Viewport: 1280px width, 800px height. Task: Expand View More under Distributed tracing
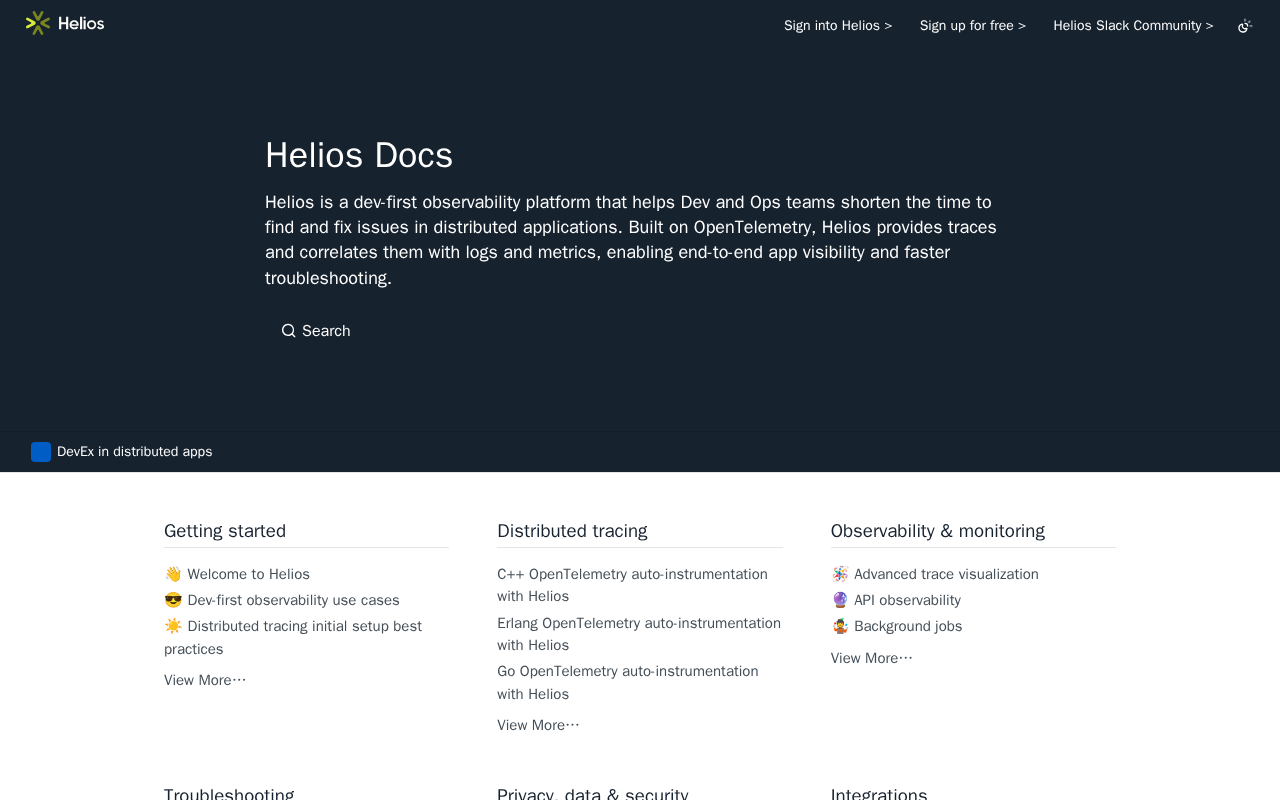tap(538, 725)
